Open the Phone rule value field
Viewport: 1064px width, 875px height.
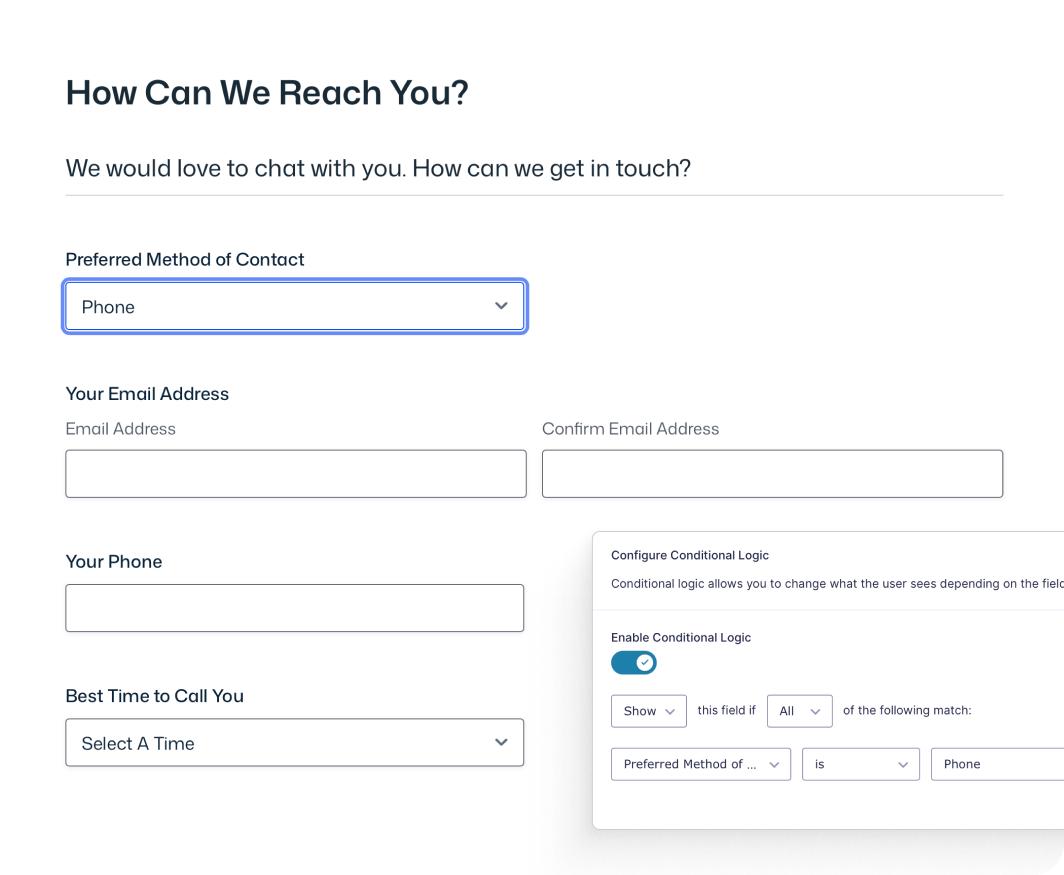coord(995,764)
